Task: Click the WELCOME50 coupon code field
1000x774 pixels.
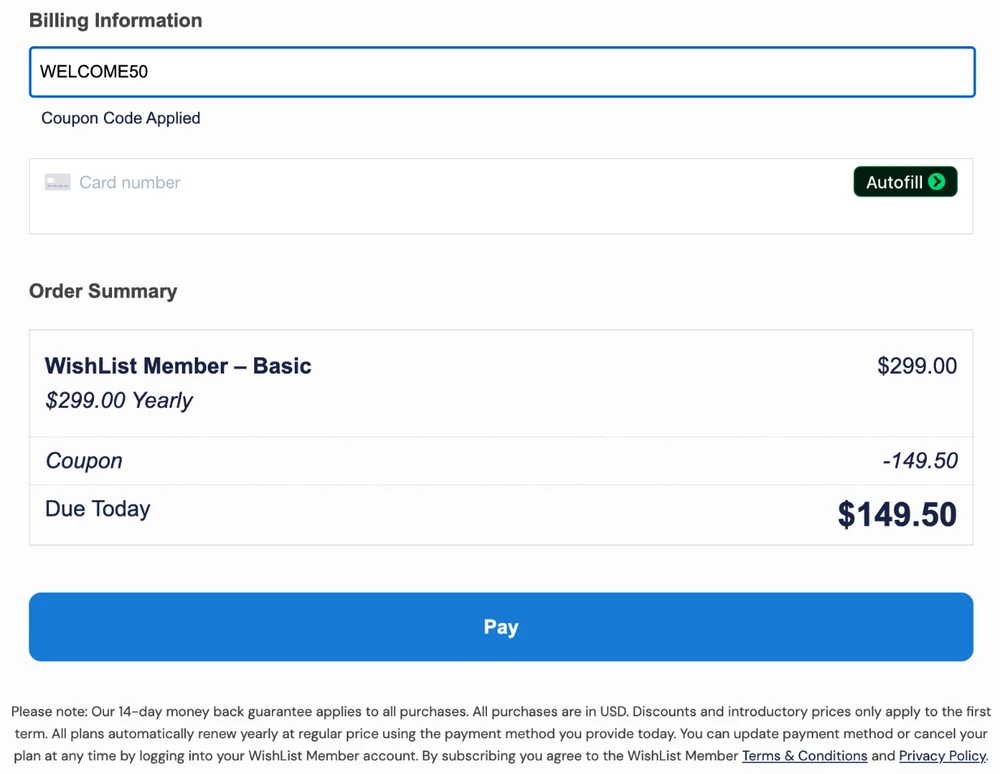Action: (502, 71)
